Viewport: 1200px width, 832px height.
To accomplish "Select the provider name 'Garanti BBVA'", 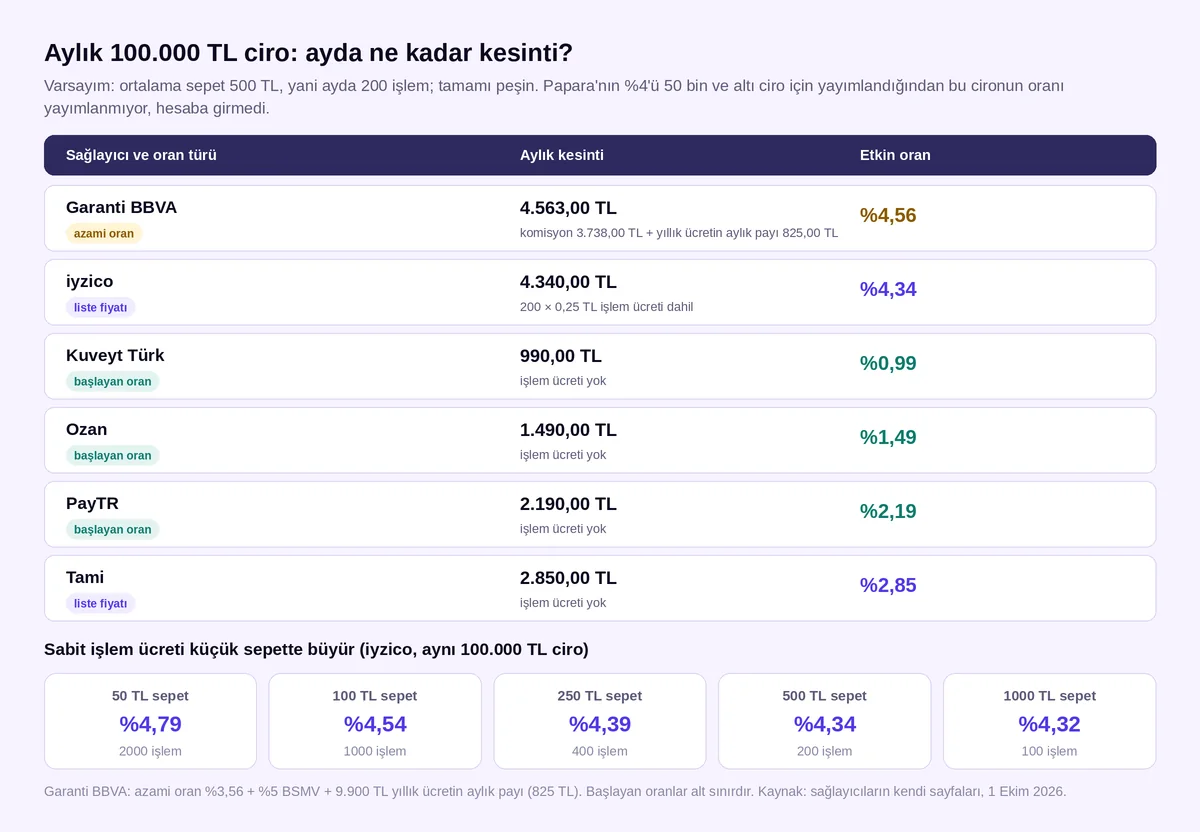I will [121, 207].
